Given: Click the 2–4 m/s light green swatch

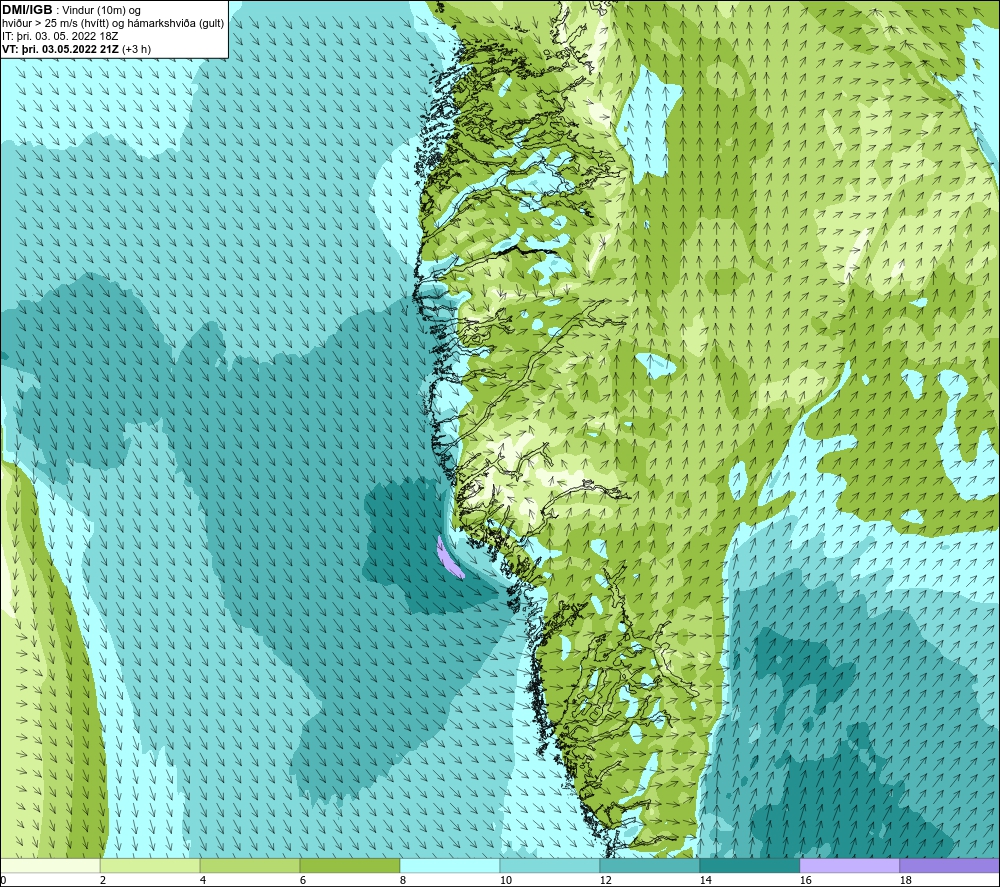Looking at the screenshot, I should click(x=150, y=865).
